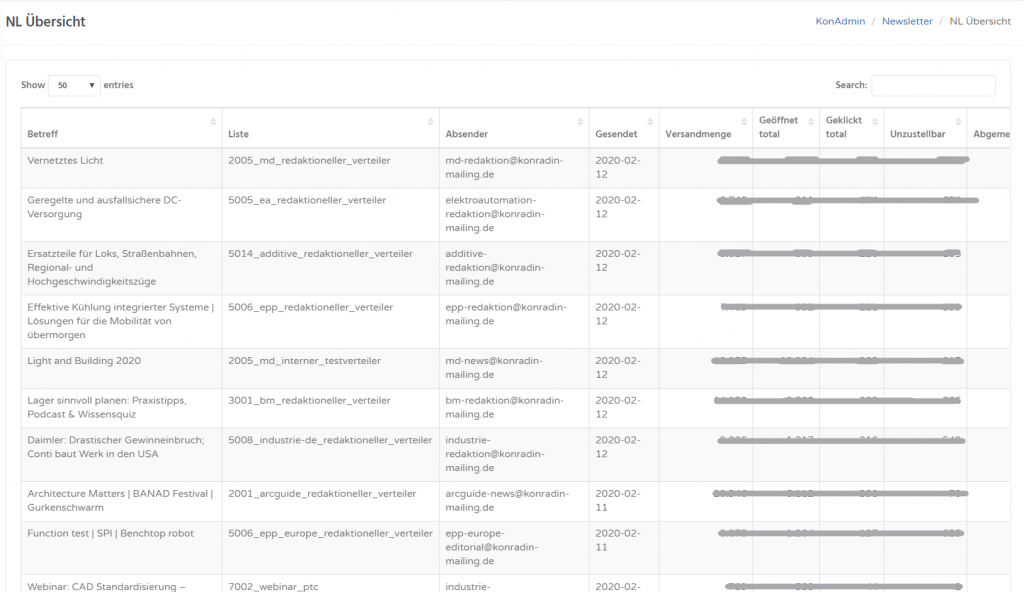
Task: Click sort arrows in Geöffnet total header
Action: 811,122
